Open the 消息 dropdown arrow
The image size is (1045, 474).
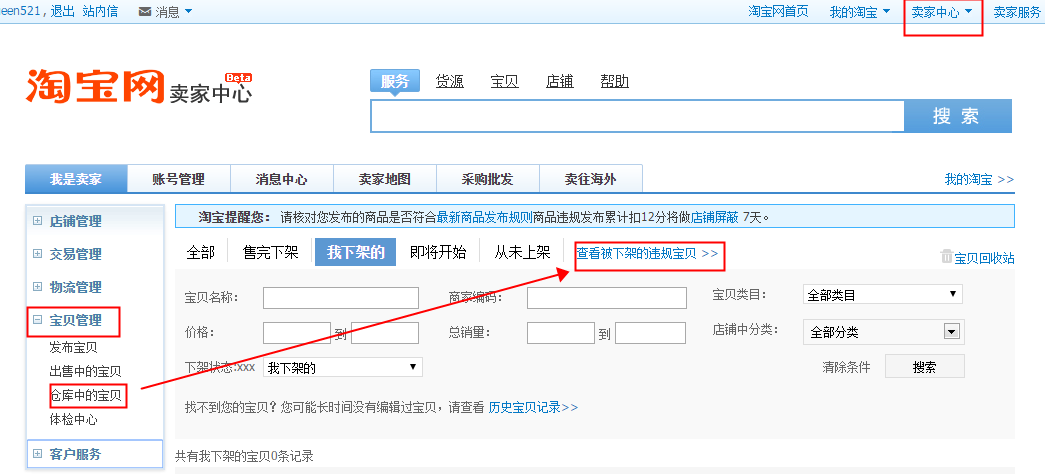point(188,11)
